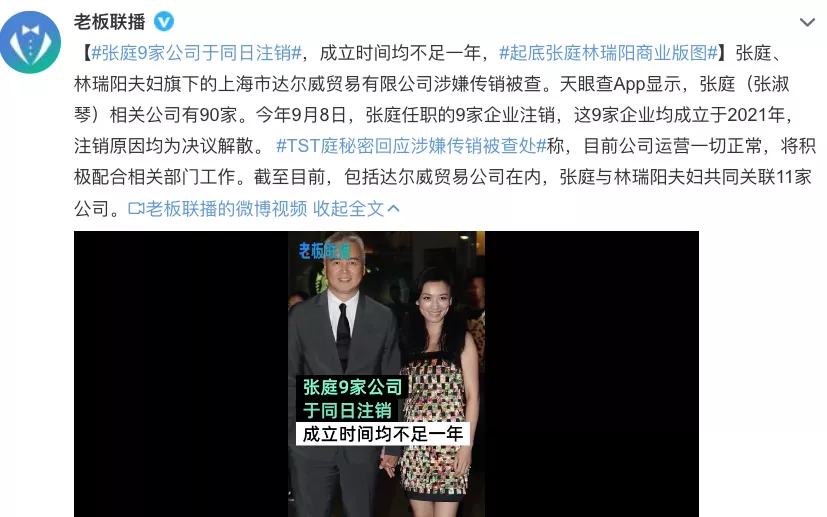Click the green caption line 于同日注销
This screenshot has width=827, height=517.
[x=347, y=410]
